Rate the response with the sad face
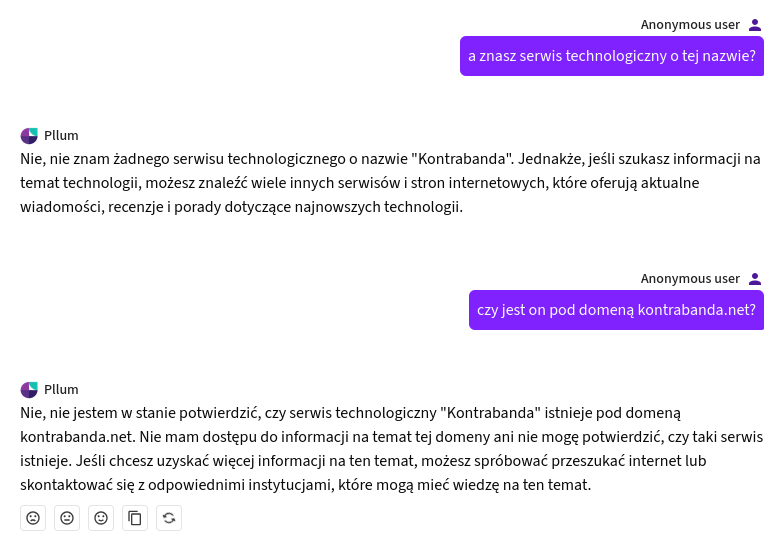 tap(33, 518)
